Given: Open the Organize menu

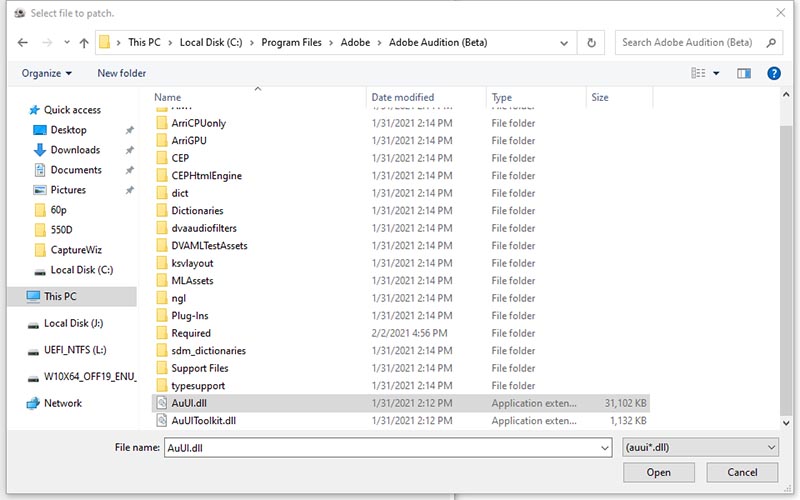Looking at the screenshot, I should [x=46, y=73].
